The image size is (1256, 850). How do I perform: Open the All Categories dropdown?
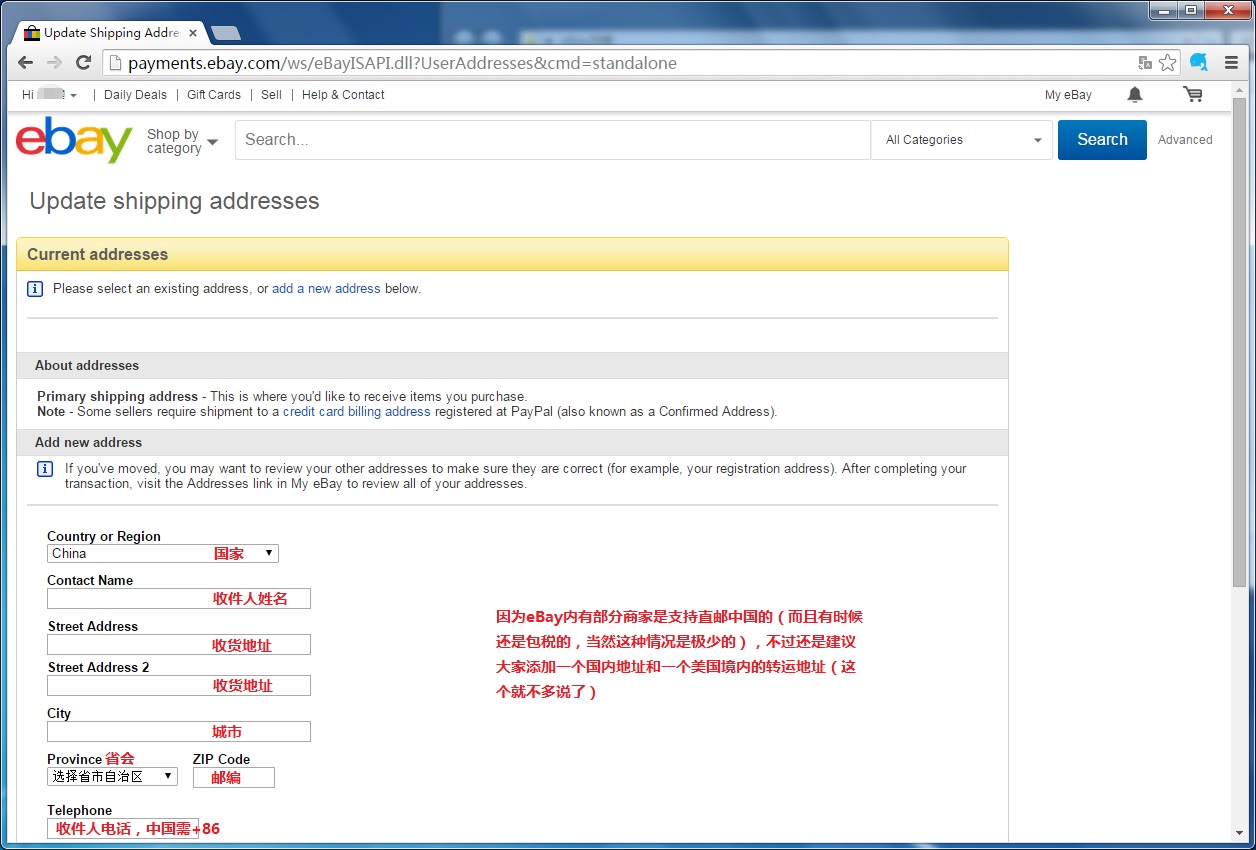click(962, 140)
